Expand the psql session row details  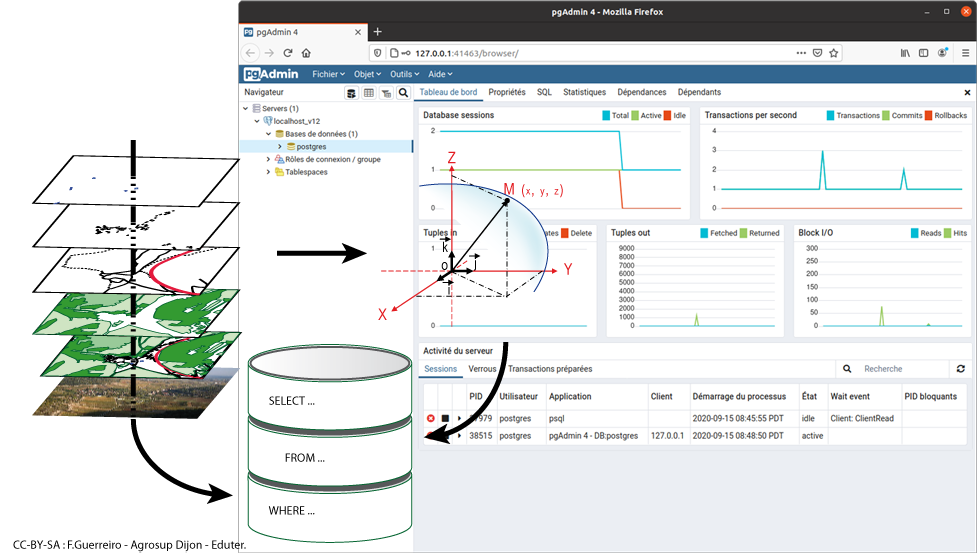(x=459, y=418)
